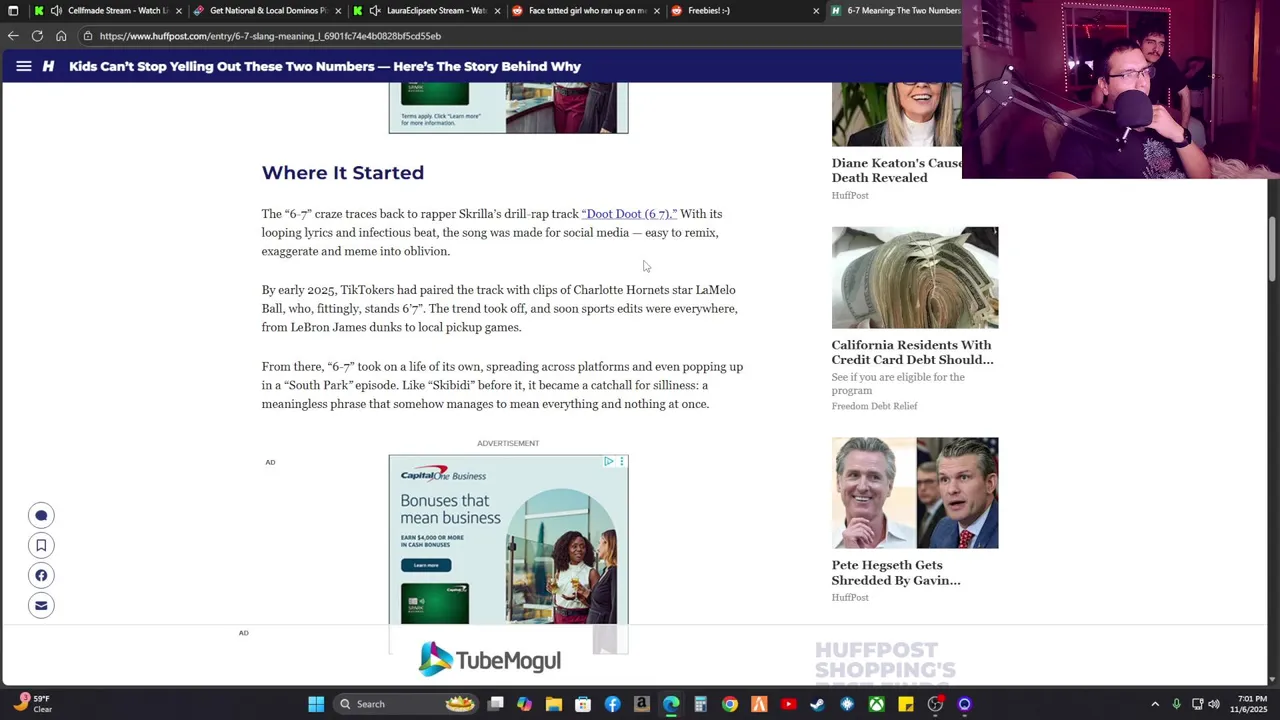Click Freedom Debt Relief sponsor label
The height and width of the screenshot is (720, 1280).
[874, 406]
